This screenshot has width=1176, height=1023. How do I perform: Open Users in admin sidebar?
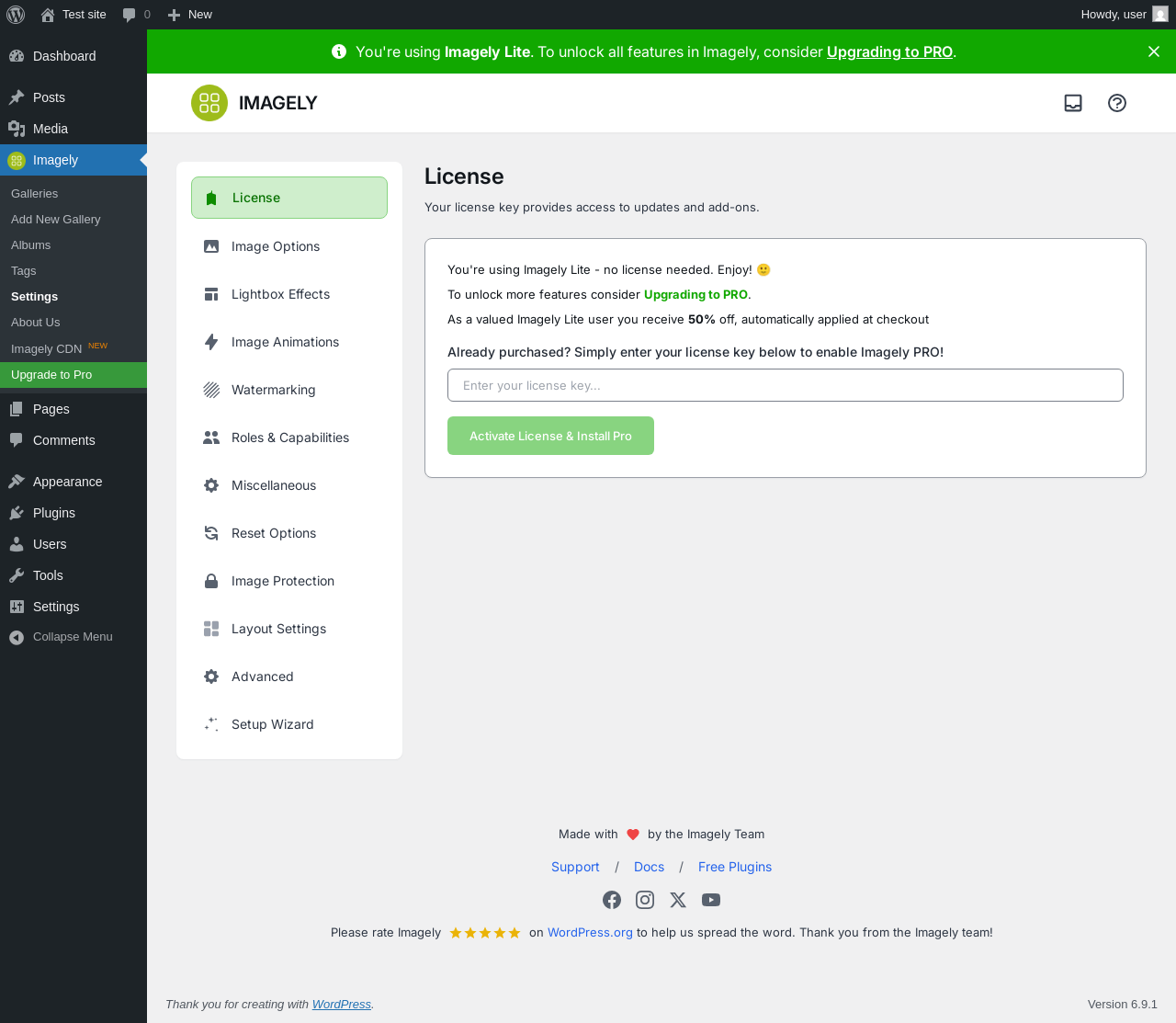73,544
